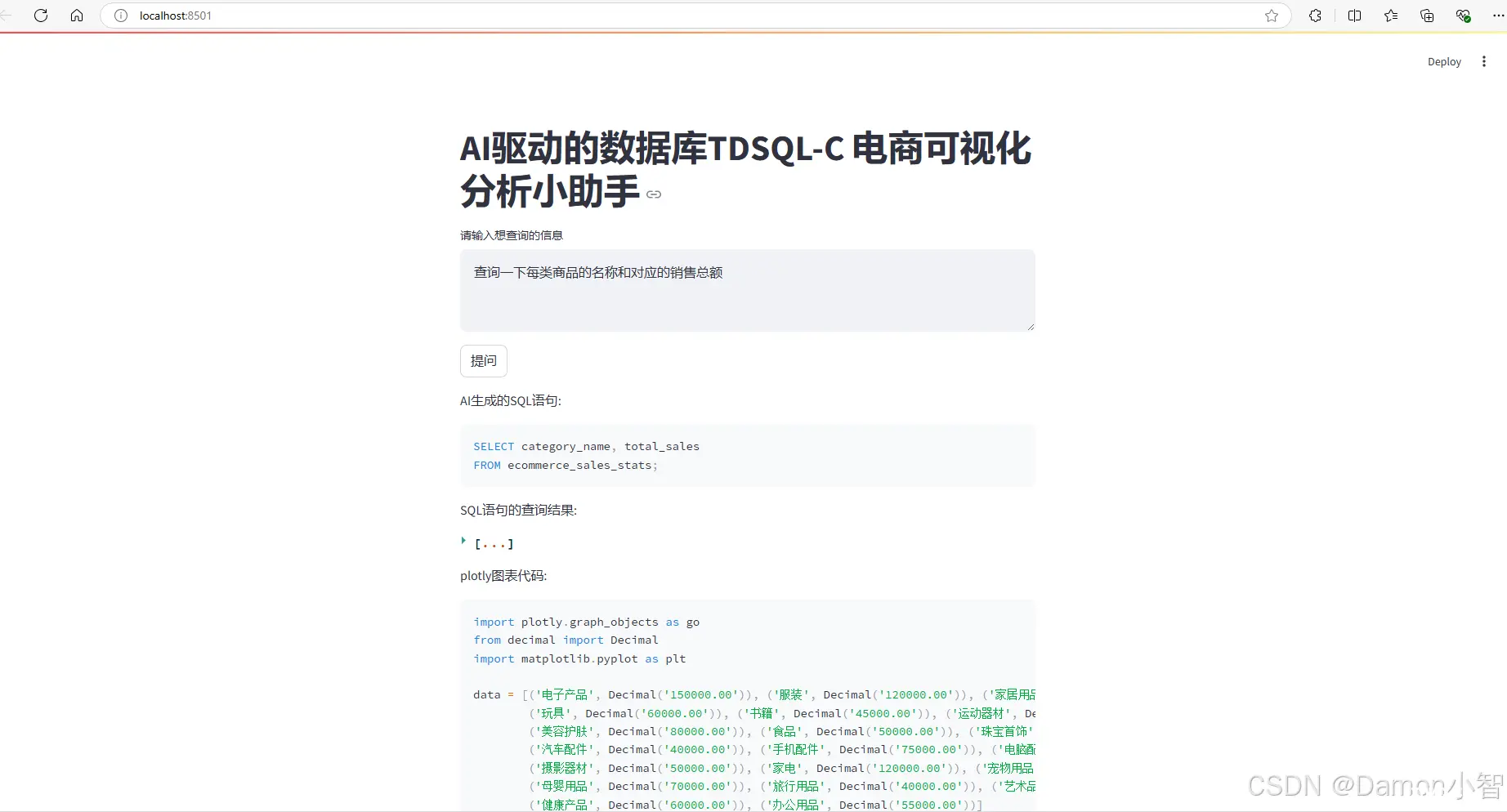Screen dimensions: 1507x812
Task: Click the text area resize handle
Action: 1031,326
